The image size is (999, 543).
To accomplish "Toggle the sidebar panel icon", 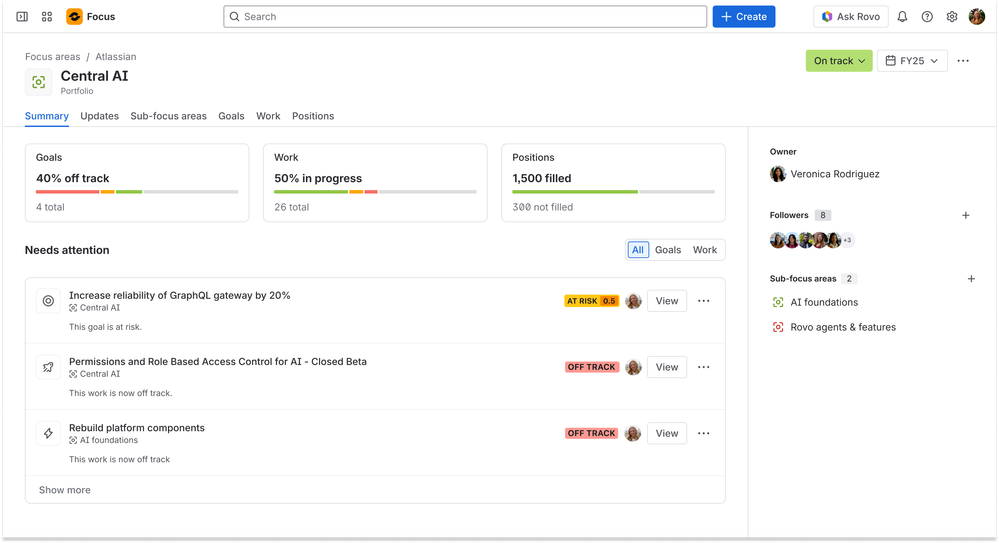I will [x=22, y=17].
